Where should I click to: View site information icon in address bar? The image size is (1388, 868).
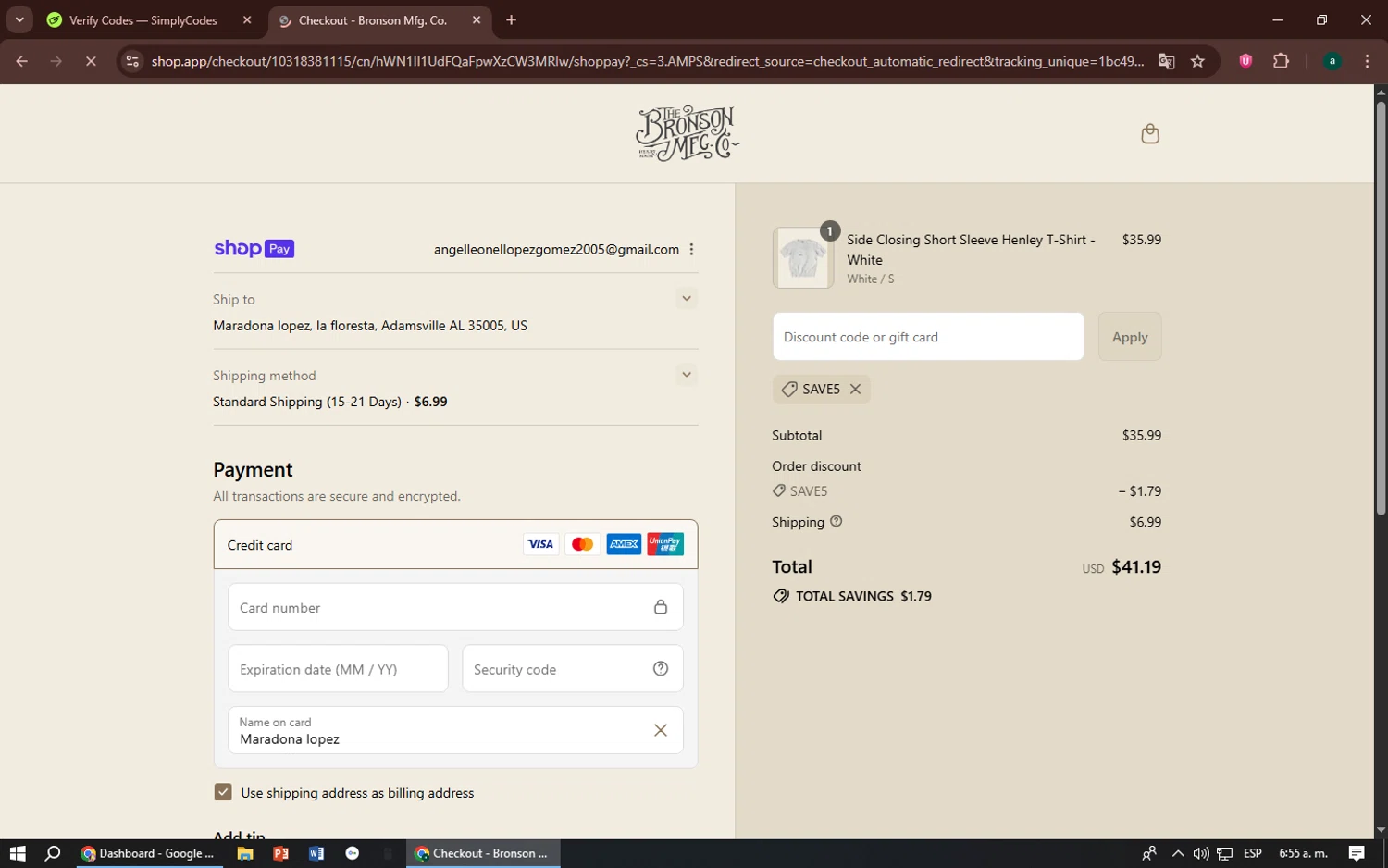pyautogui.click(x=132, y=61)
